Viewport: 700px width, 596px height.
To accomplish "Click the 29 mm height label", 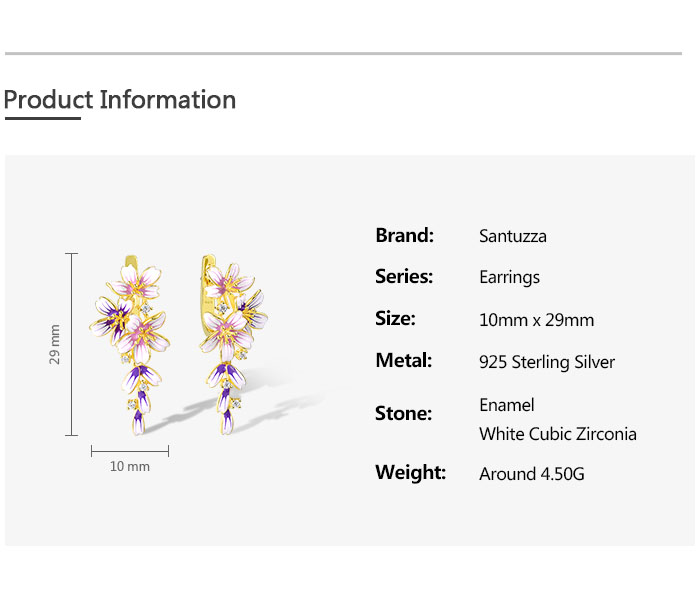I will coord(54,344).
